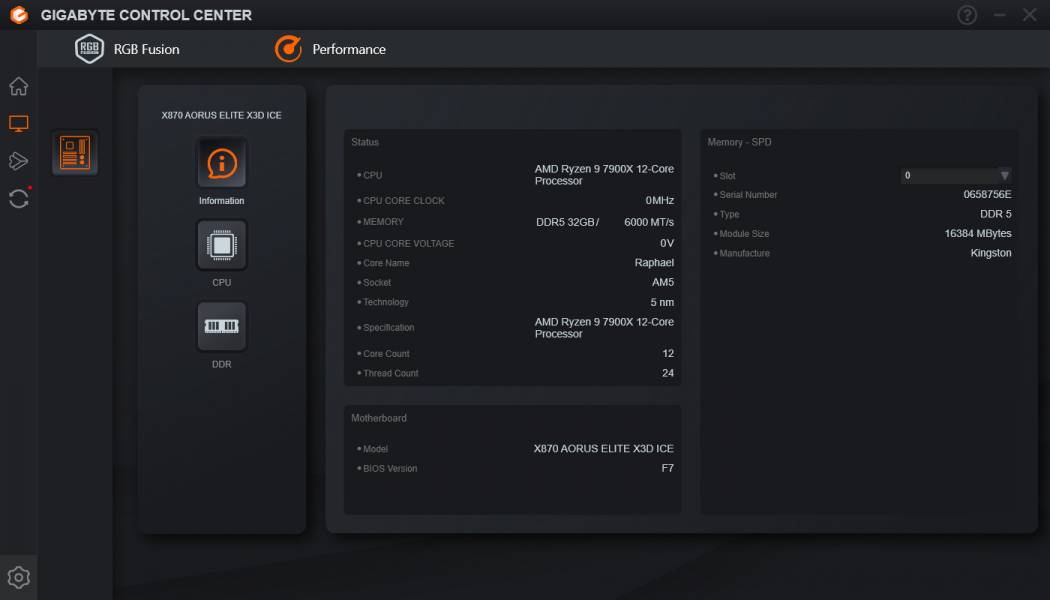Screen dimensions: 1050x600
Task: Switch to the Performance tab label
Action: tap(349, 49)
